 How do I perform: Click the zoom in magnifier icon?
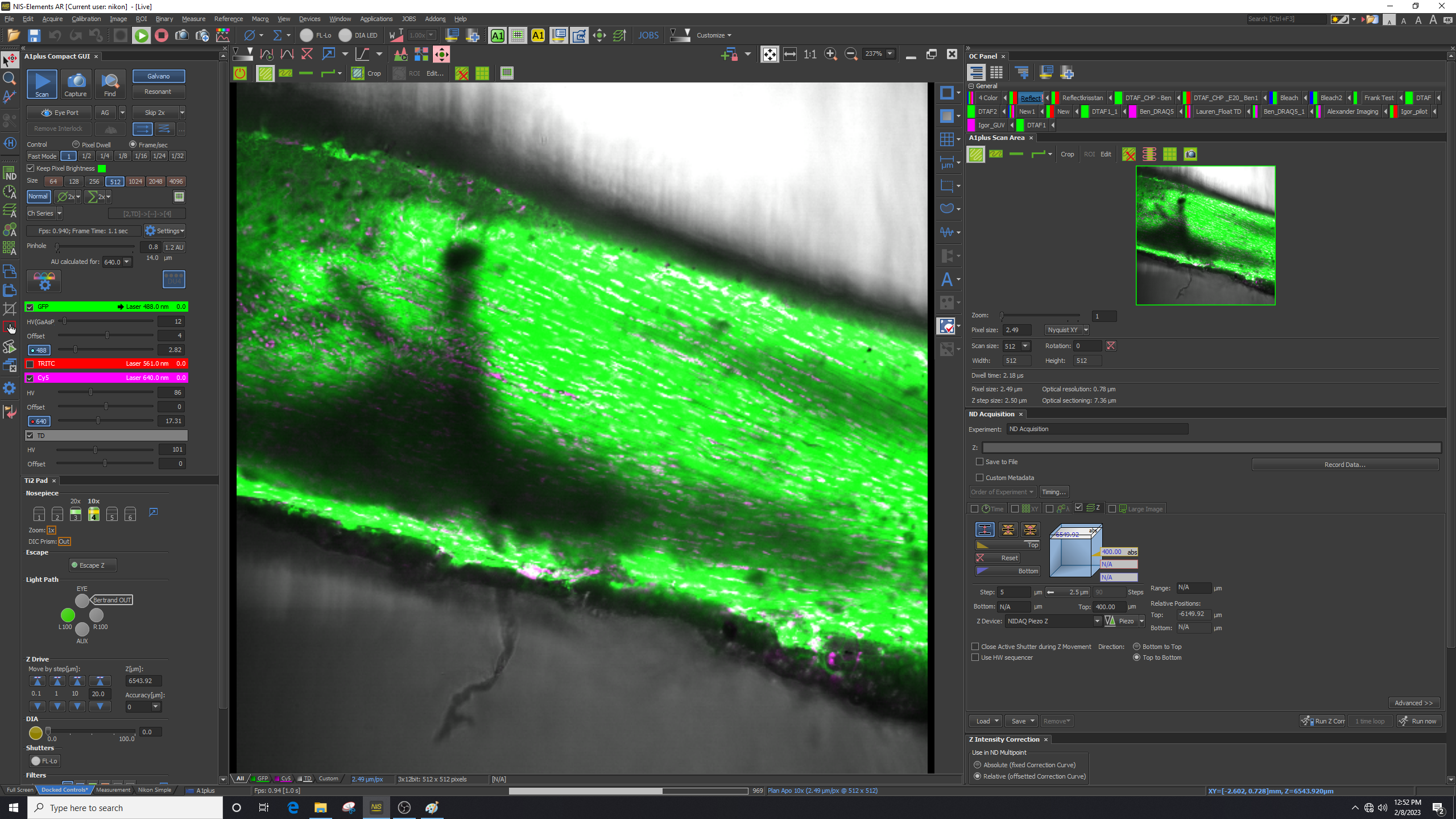click(x=830, y=54)
